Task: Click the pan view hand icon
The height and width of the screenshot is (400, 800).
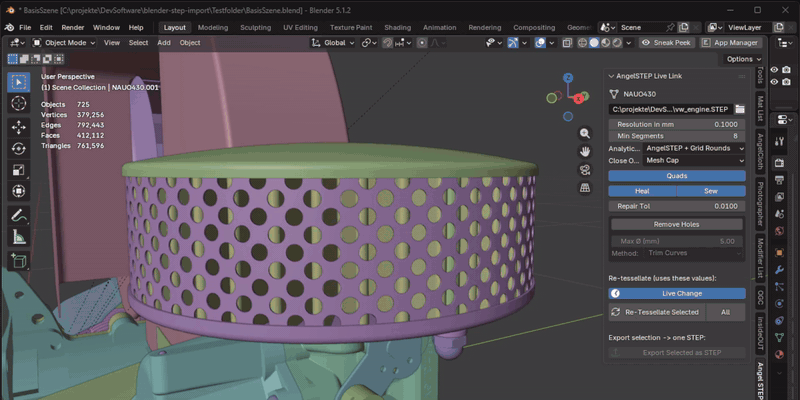Action: click(x=585, y=152)
